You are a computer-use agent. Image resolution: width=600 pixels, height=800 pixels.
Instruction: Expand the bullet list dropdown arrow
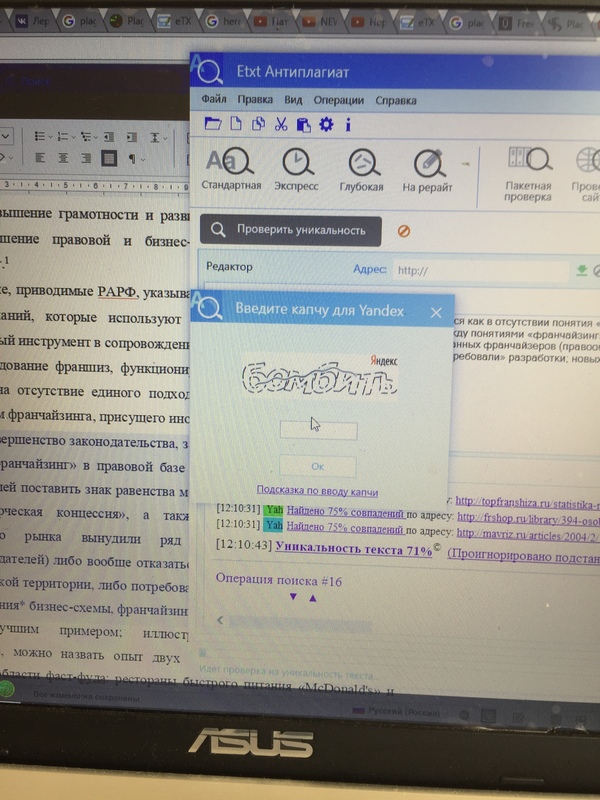51,136
